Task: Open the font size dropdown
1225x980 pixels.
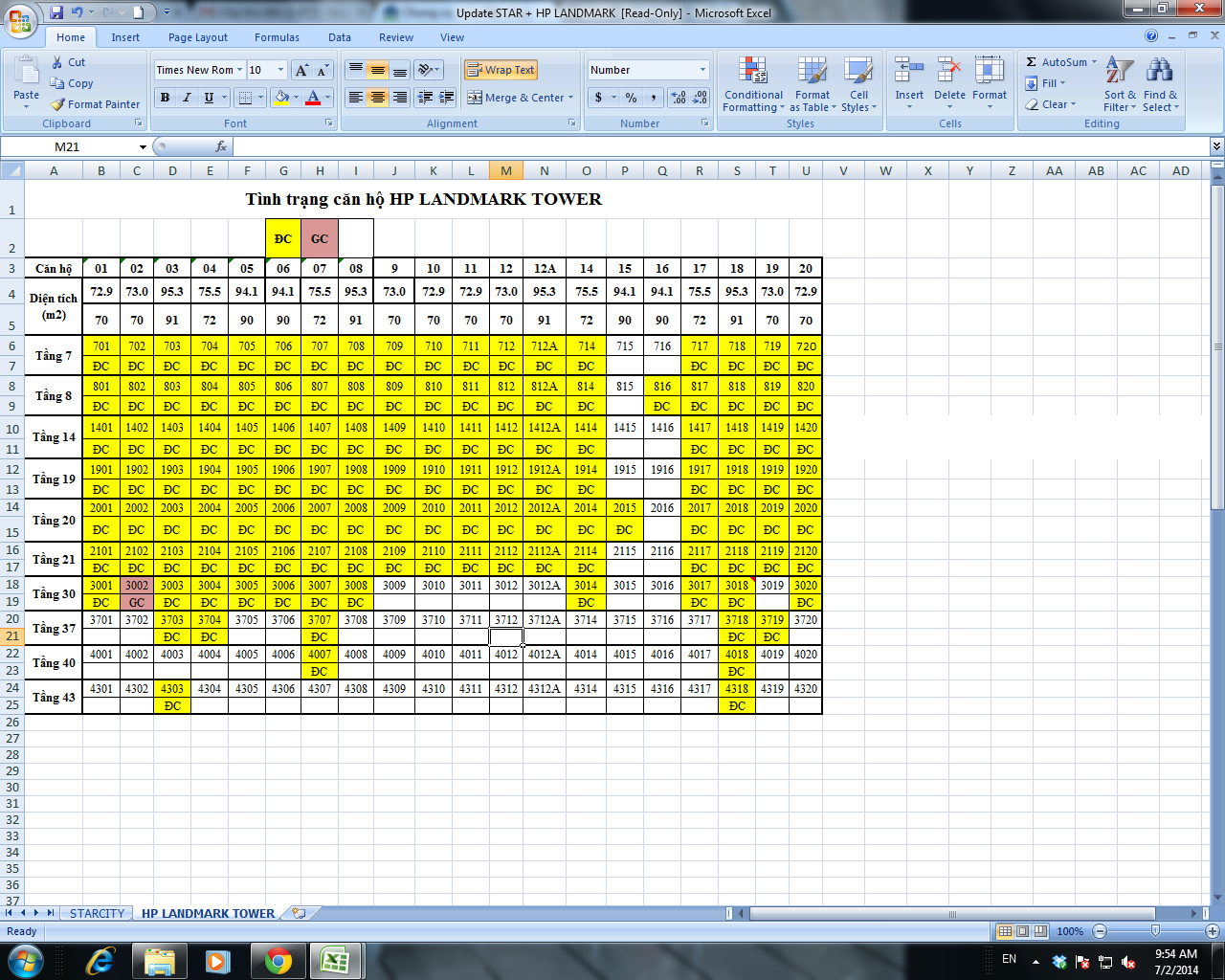Action: click(x=280, y=70)
